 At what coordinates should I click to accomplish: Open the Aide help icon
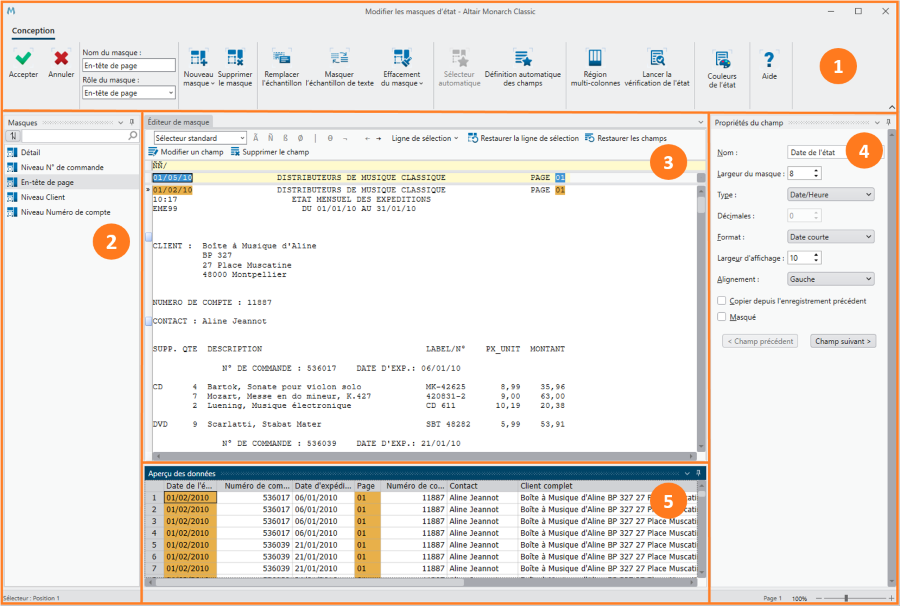click(768, 60)
